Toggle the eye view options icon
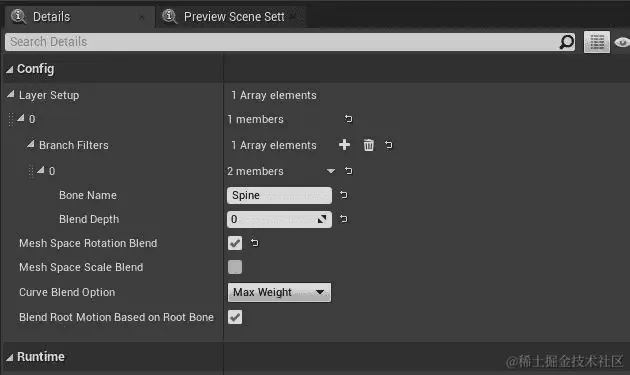Image resolution: width=630 pixels, height=375 pixels. tap(622, 42)
